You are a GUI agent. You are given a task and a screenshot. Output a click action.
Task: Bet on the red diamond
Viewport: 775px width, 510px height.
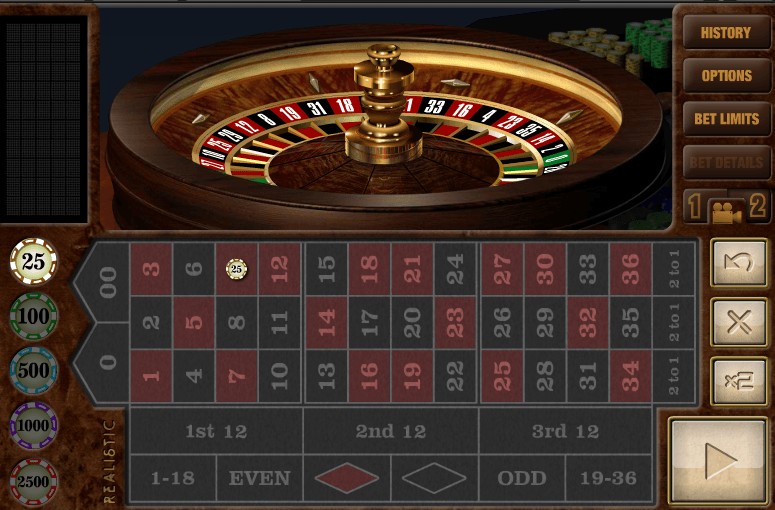(x=347, y=478)
